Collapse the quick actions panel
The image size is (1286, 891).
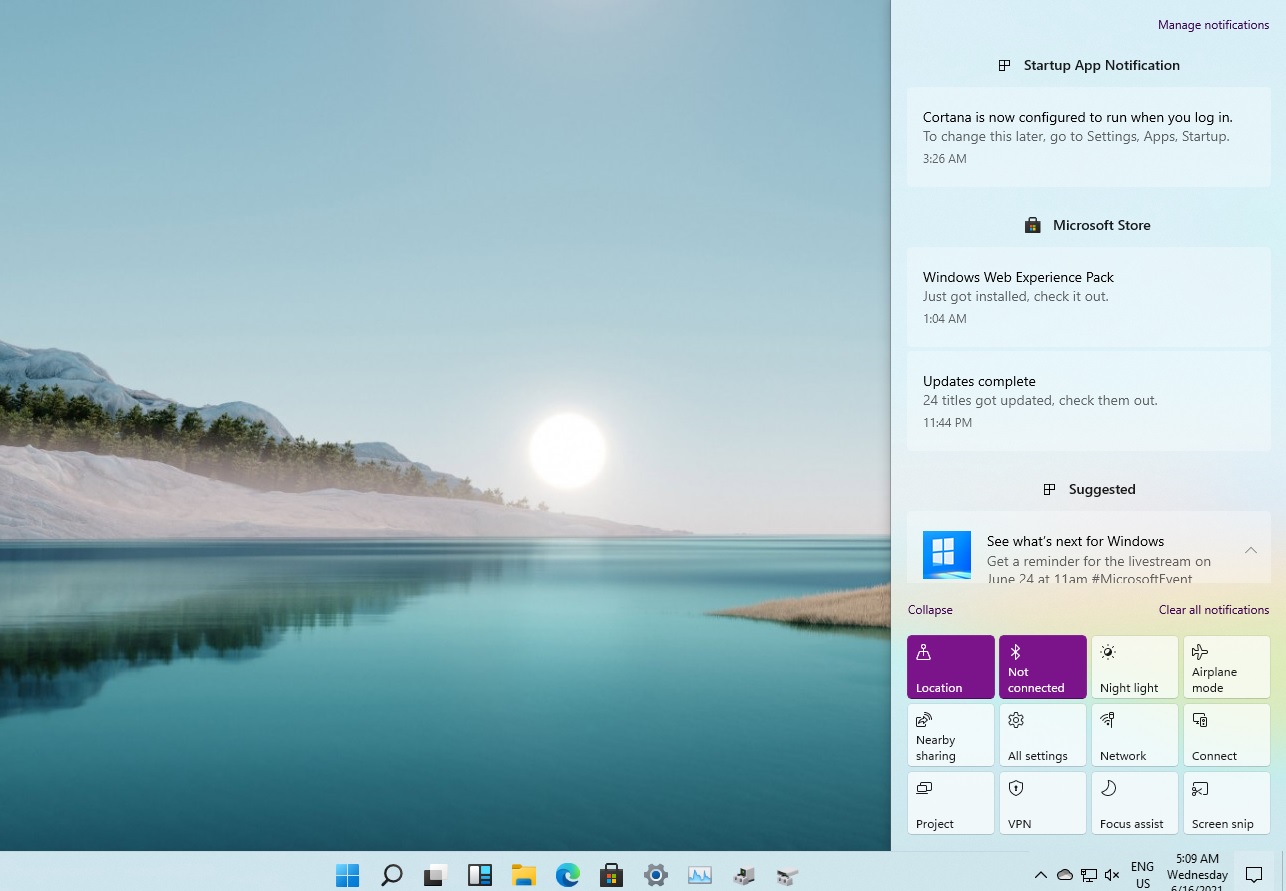[930, 610]
